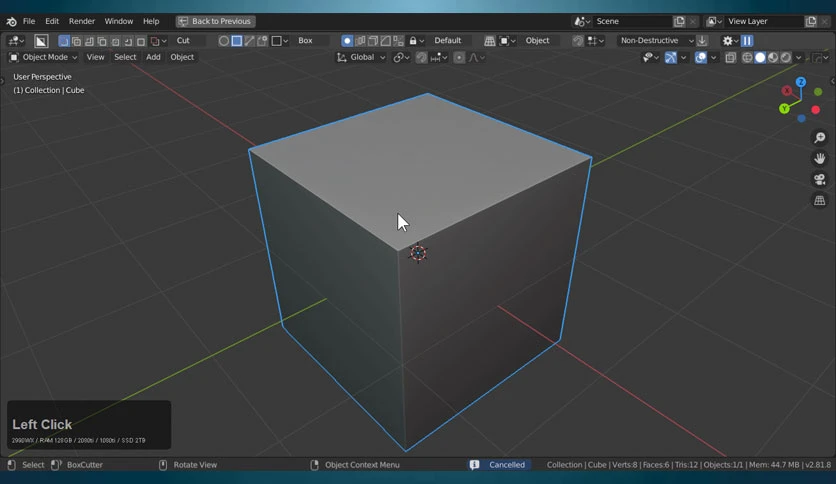Select the Solidify operation icon
The image size is (836, 484).
373,41
